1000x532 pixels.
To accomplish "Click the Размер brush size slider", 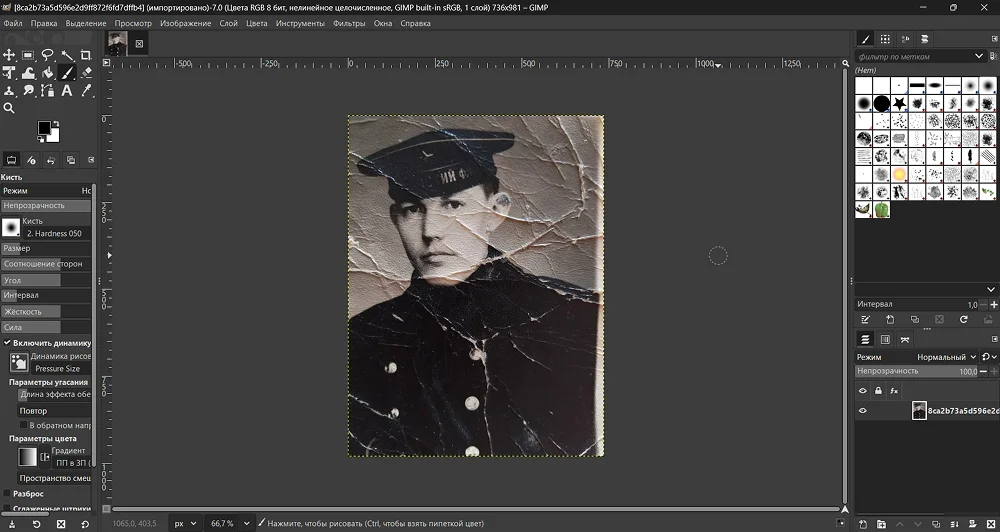I will click(x=46, y=248).
